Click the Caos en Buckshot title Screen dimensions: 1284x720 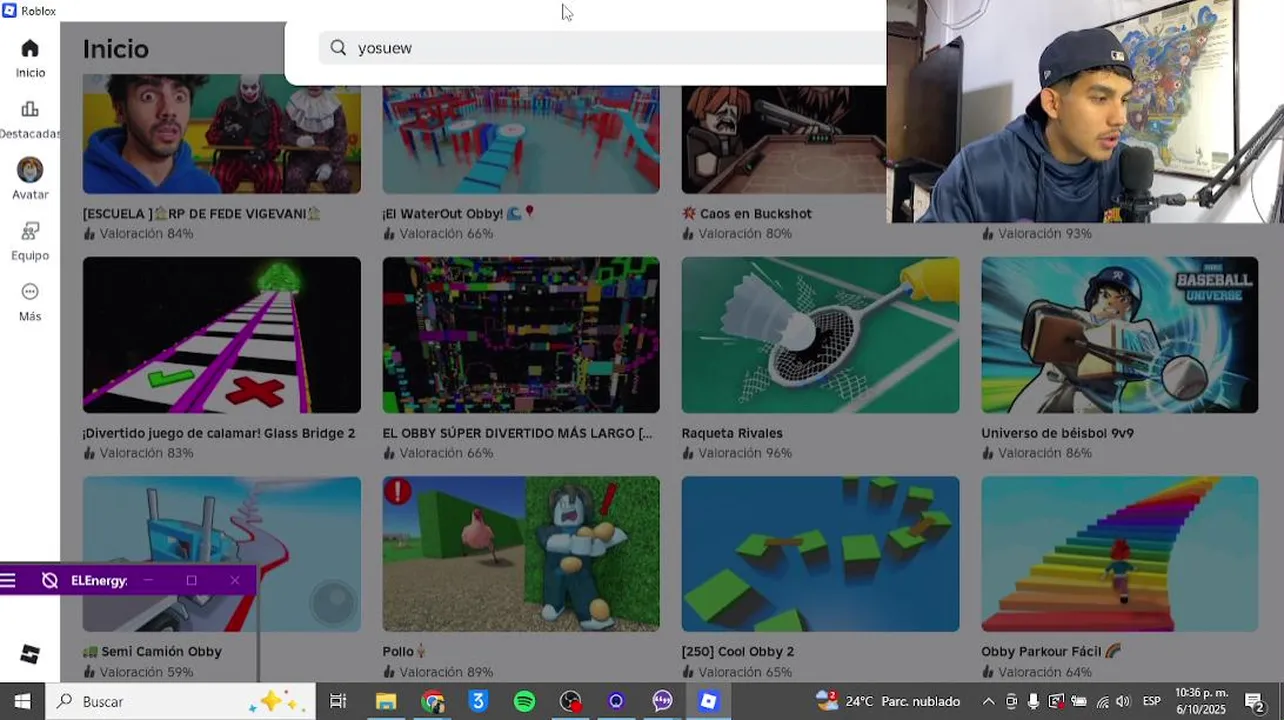(x=747, y=213)
